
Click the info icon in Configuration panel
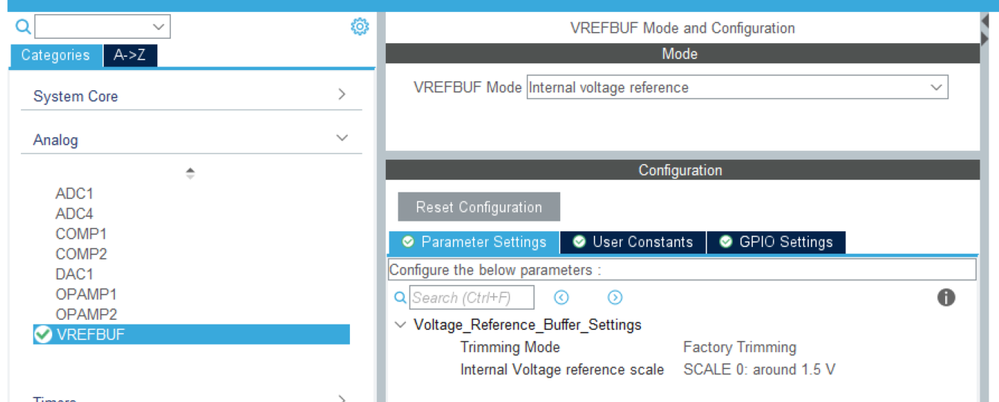[946, 298]
